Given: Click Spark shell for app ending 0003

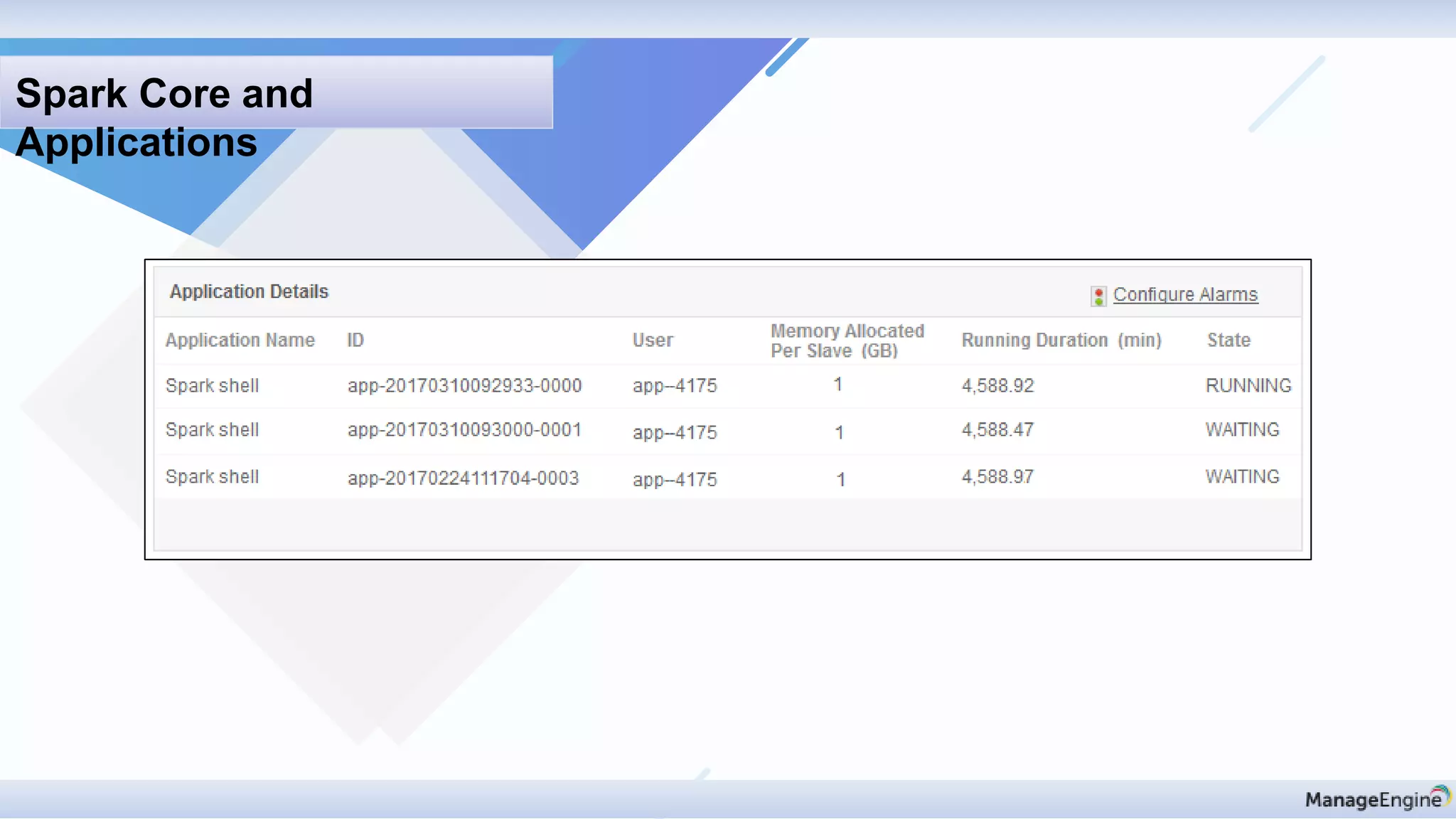Looking at the screenshot, I should pyautogui.click(x=212, y=477).
